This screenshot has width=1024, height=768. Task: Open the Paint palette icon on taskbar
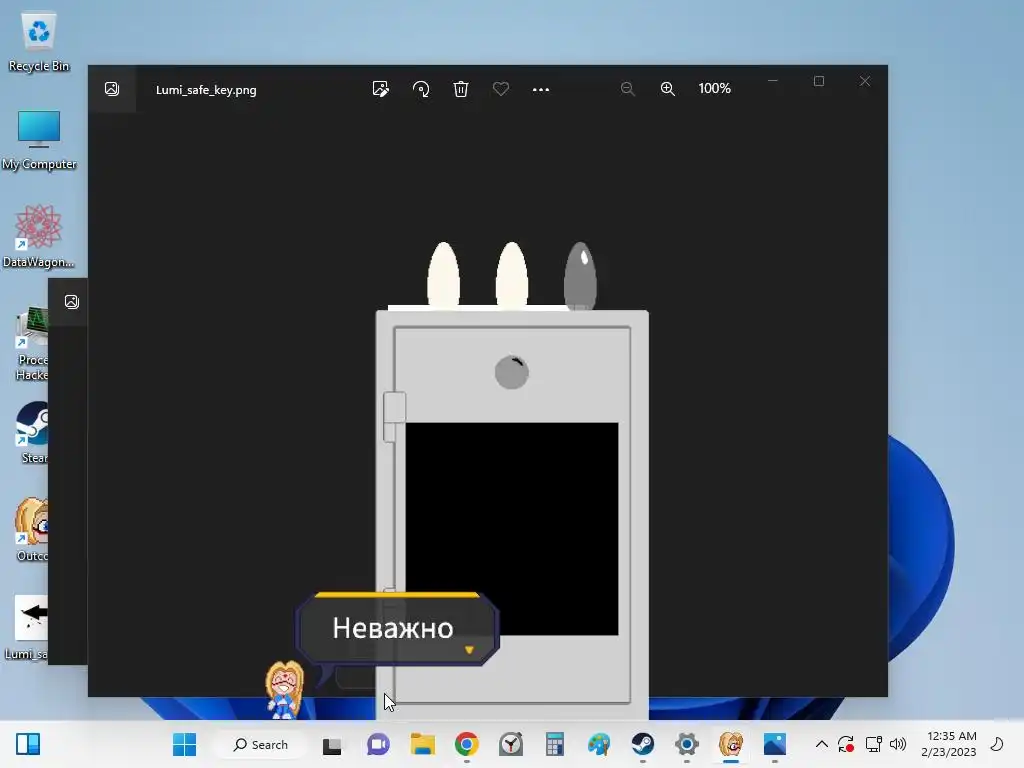(x=599, y=744)
